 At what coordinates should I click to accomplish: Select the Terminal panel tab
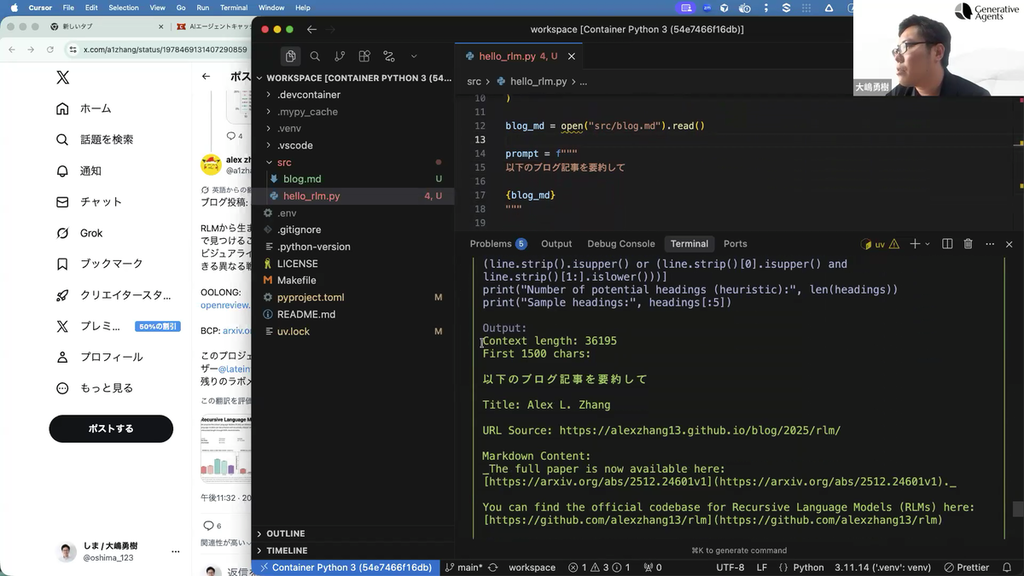tap(689, 244)
